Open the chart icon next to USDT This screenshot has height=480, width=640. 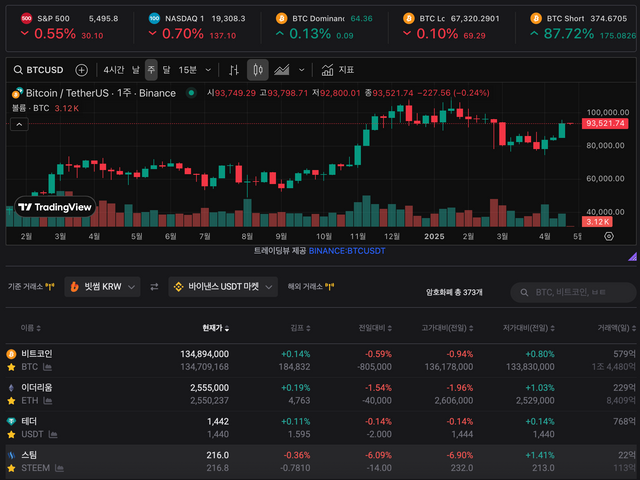53,434
